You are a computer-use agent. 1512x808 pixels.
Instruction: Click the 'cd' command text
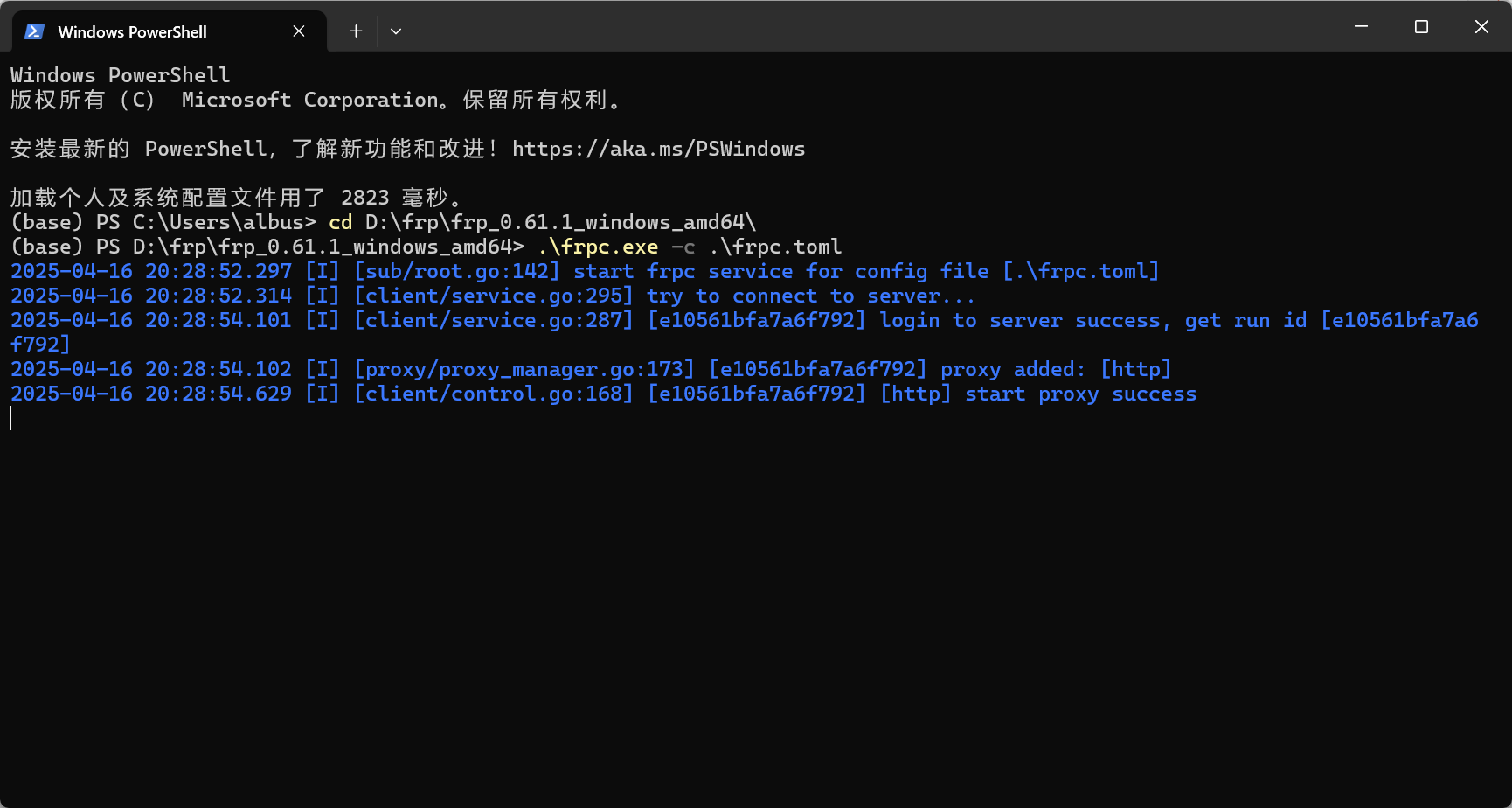341,222
